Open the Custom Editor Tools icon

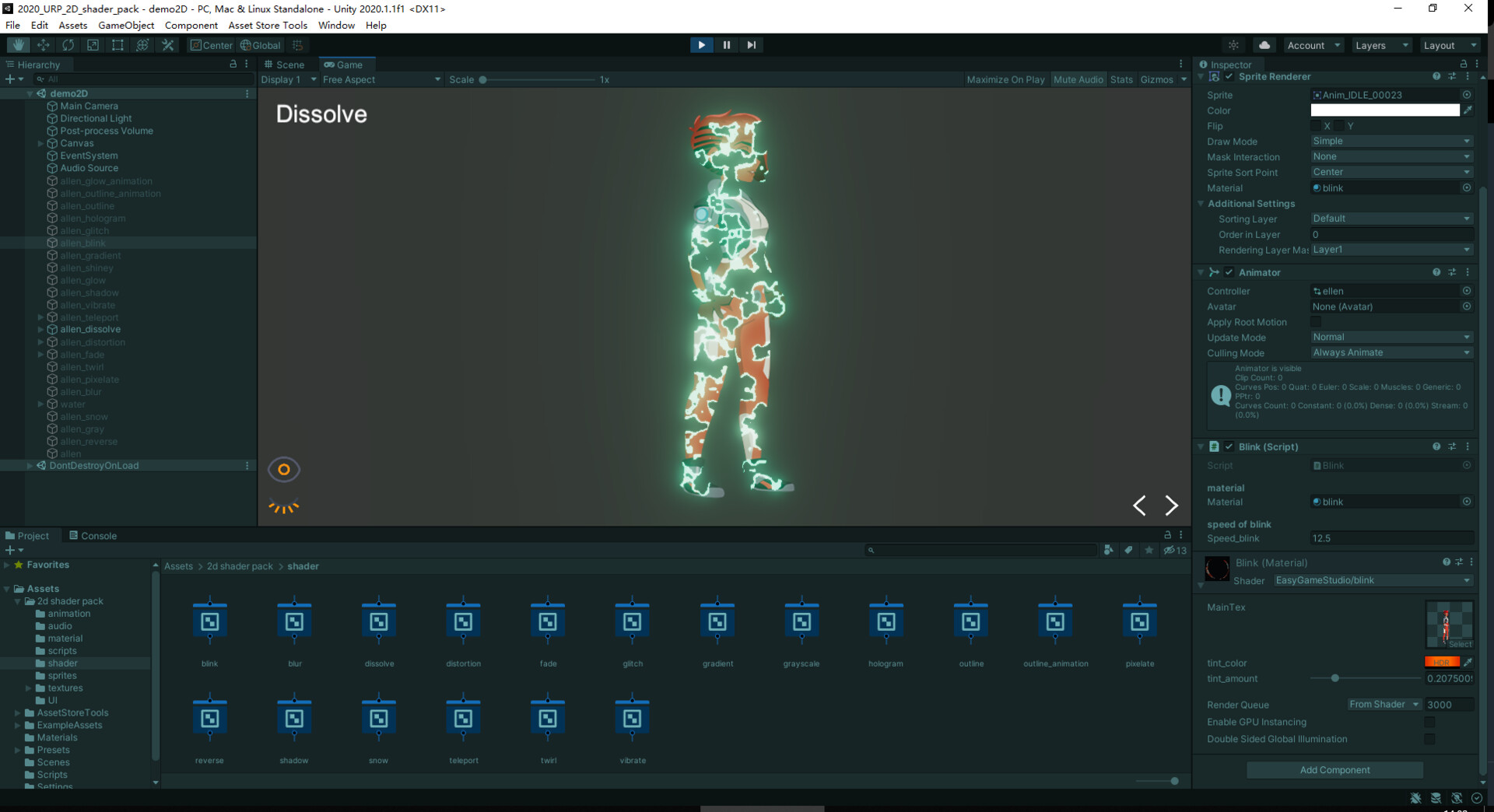pyautogui.click(x=168, y=44)
